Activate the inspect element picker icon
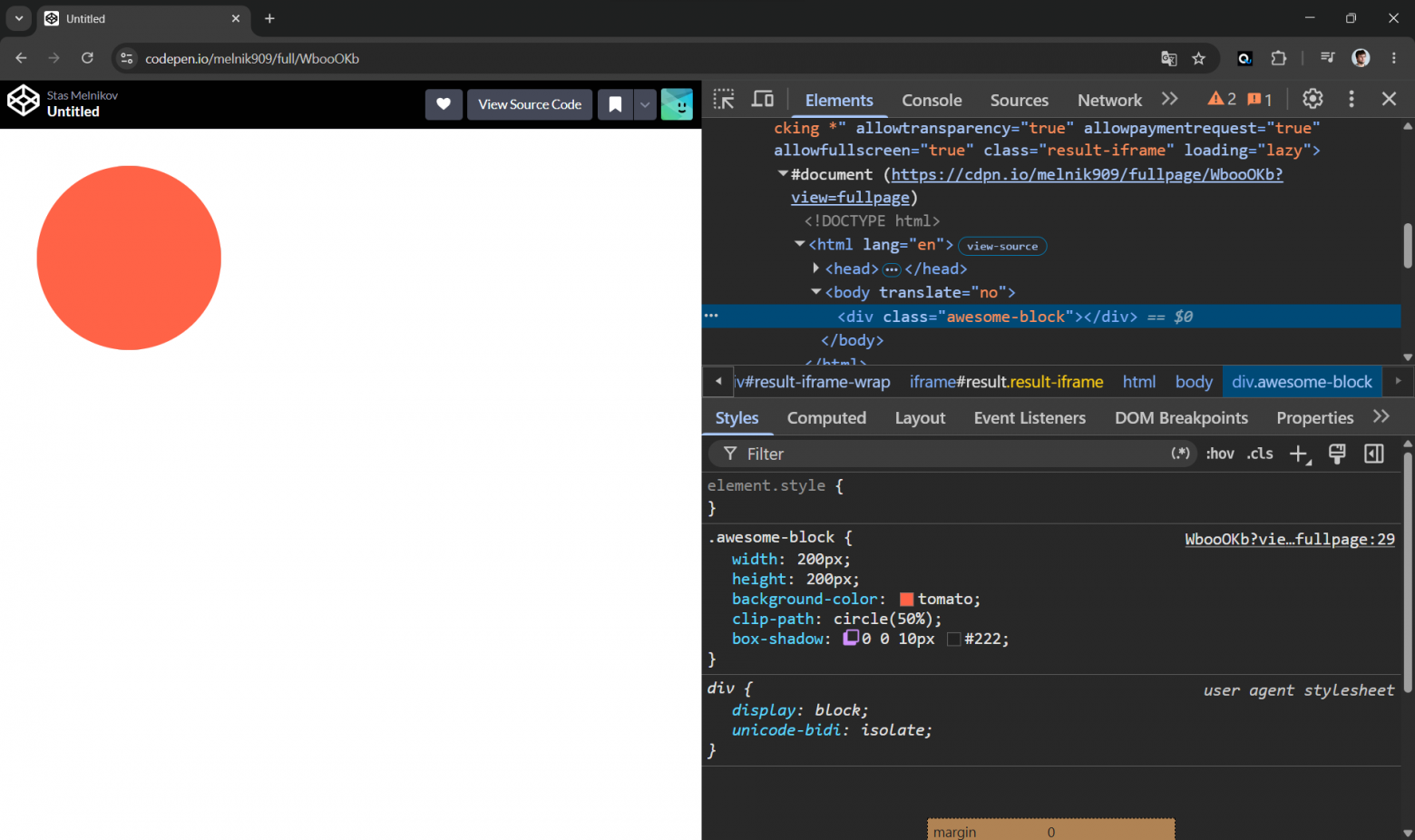 pyautogui.click(x=724, y=100)
